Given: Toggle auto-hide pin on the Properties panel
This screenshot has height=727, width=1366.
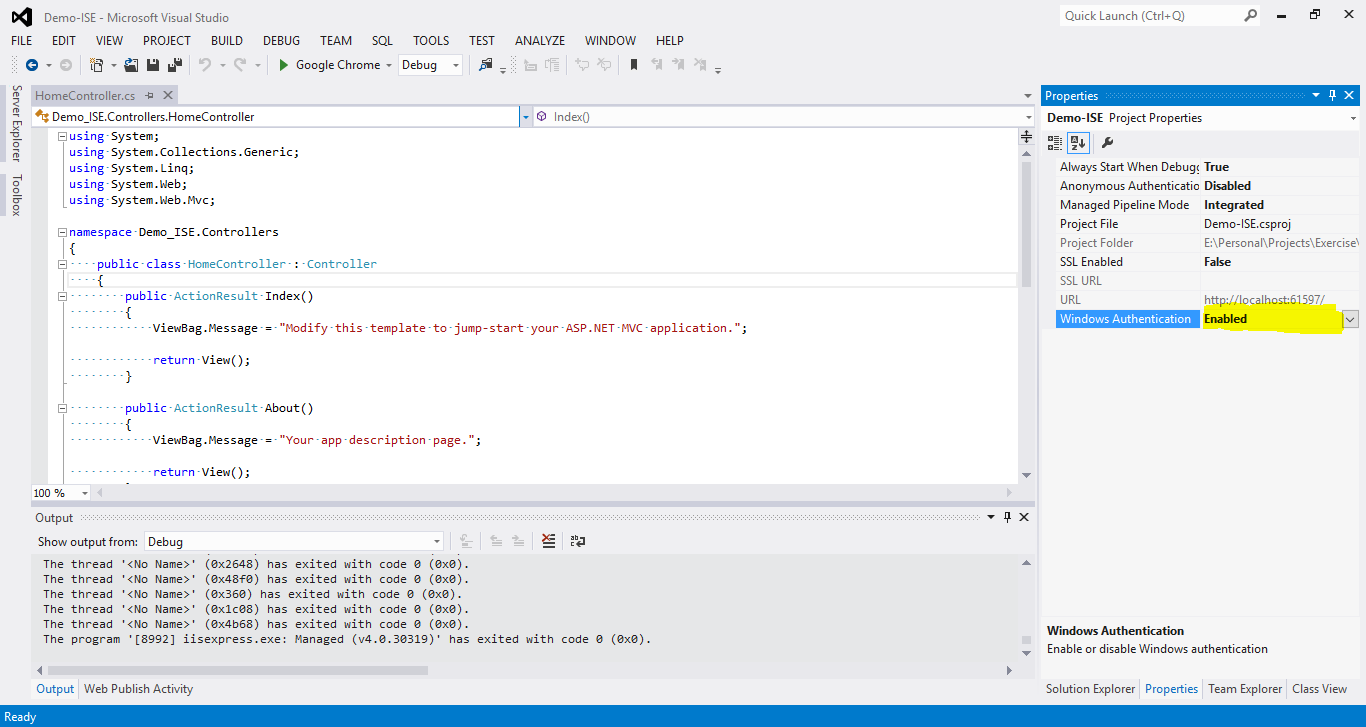Looking at the screenshot, I should pyautogui.click(x=1332, y=95).
